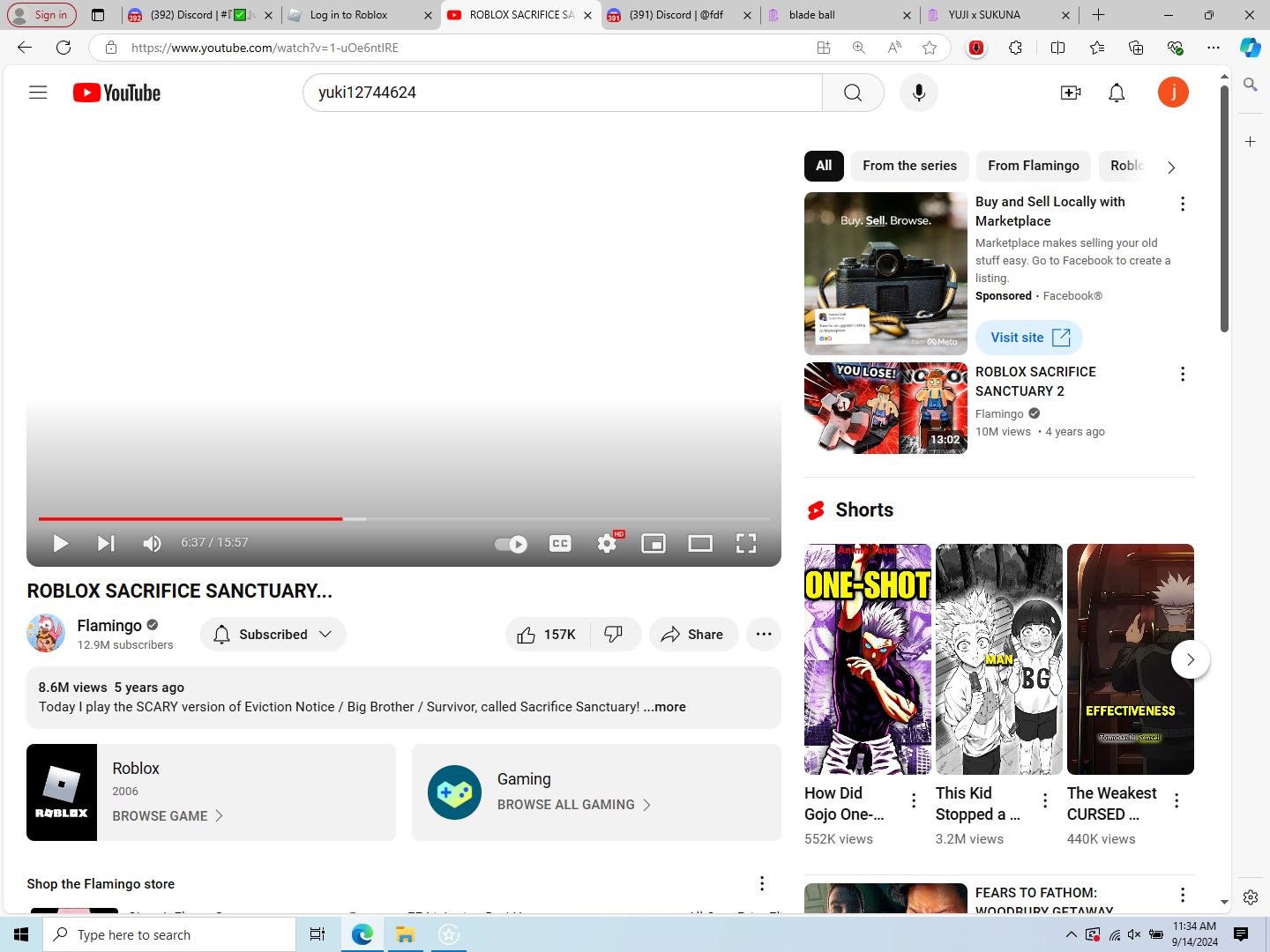
Task: Select the All filter chip
Action: [824, 166]
